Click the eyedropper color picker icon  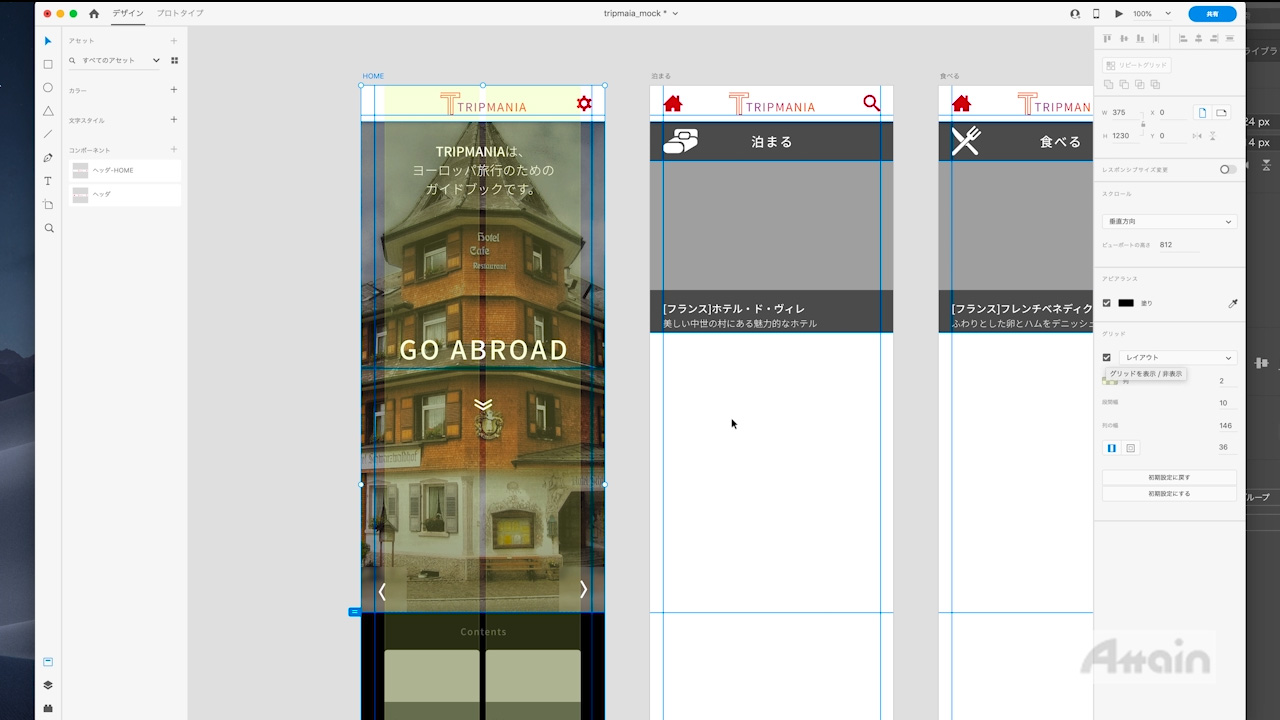1232,303
